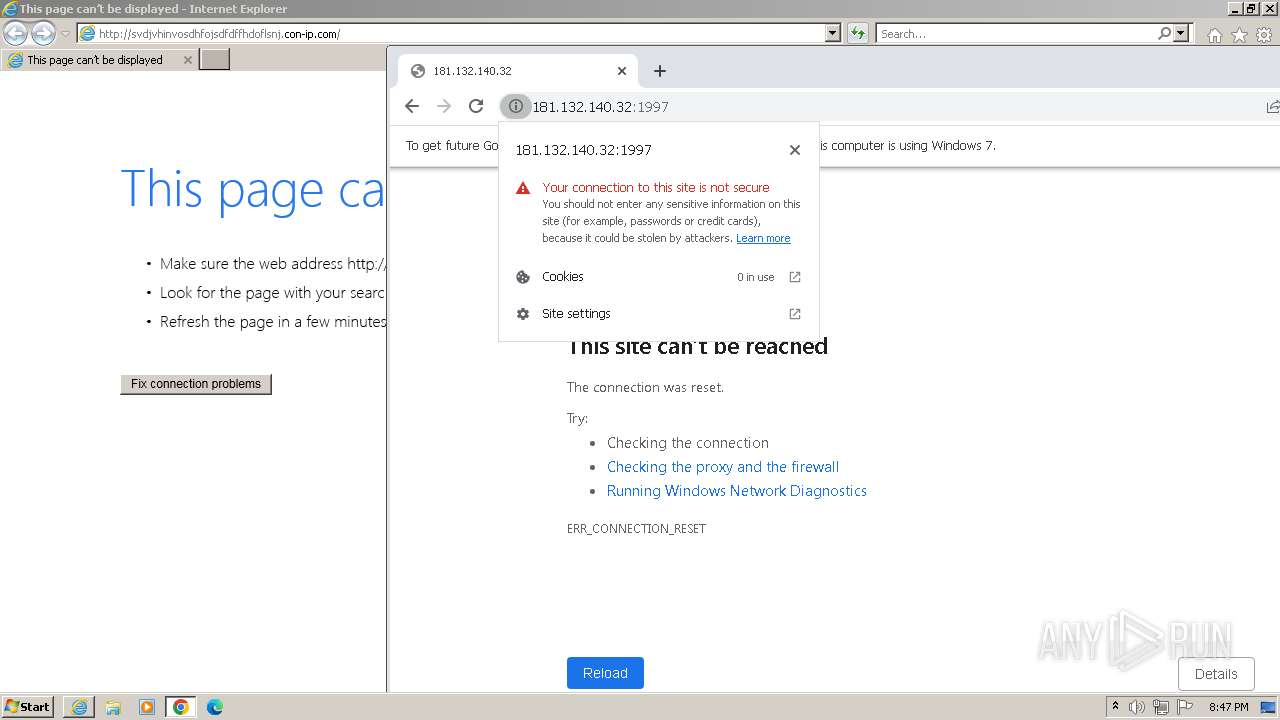Open Microsoft Edge taskbar icon

(215, 707)
